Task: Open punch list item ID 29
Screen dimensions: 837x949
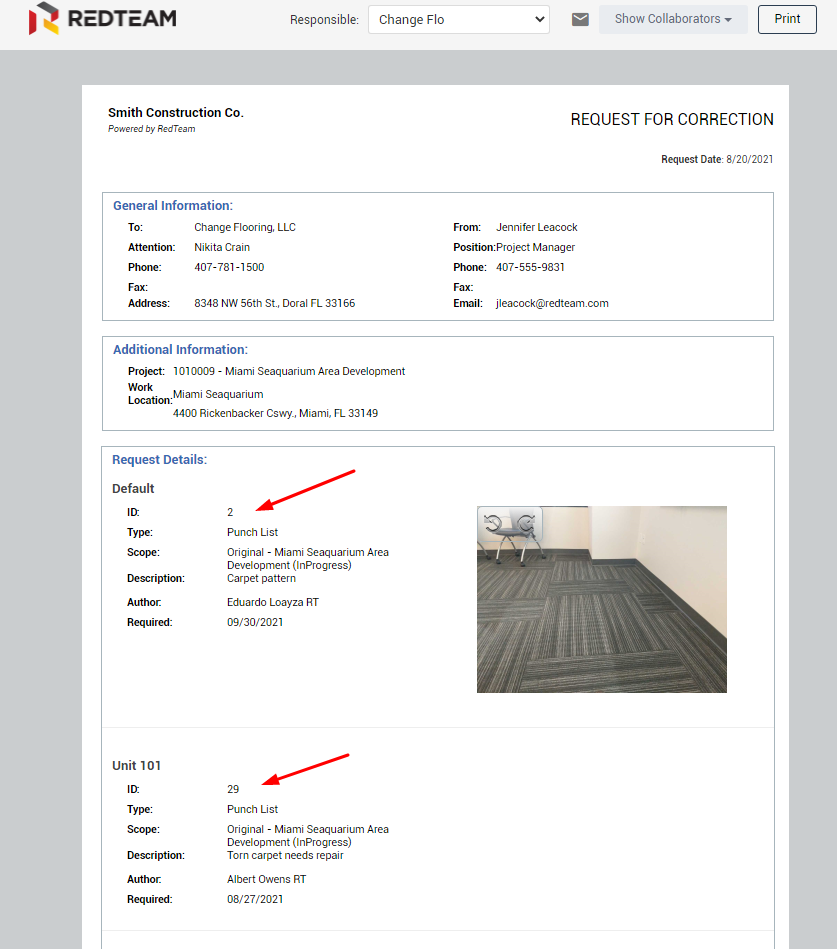Action: click(x=233, y=789)
